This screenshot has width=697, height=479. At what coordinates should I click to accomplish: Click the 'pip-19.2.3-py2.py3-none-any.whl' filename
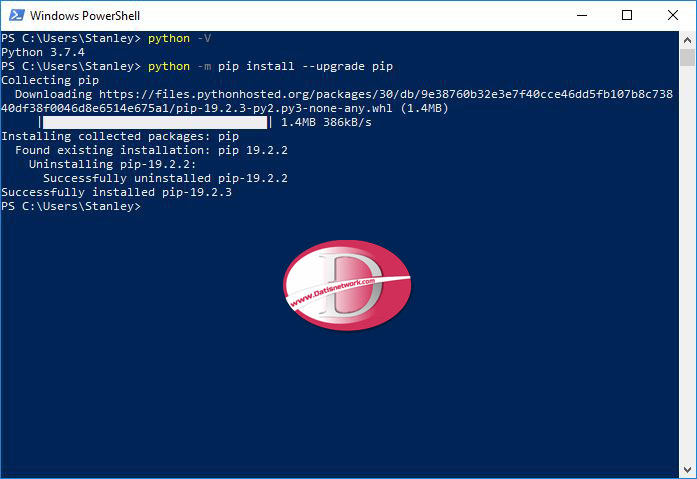click(284, 108)
